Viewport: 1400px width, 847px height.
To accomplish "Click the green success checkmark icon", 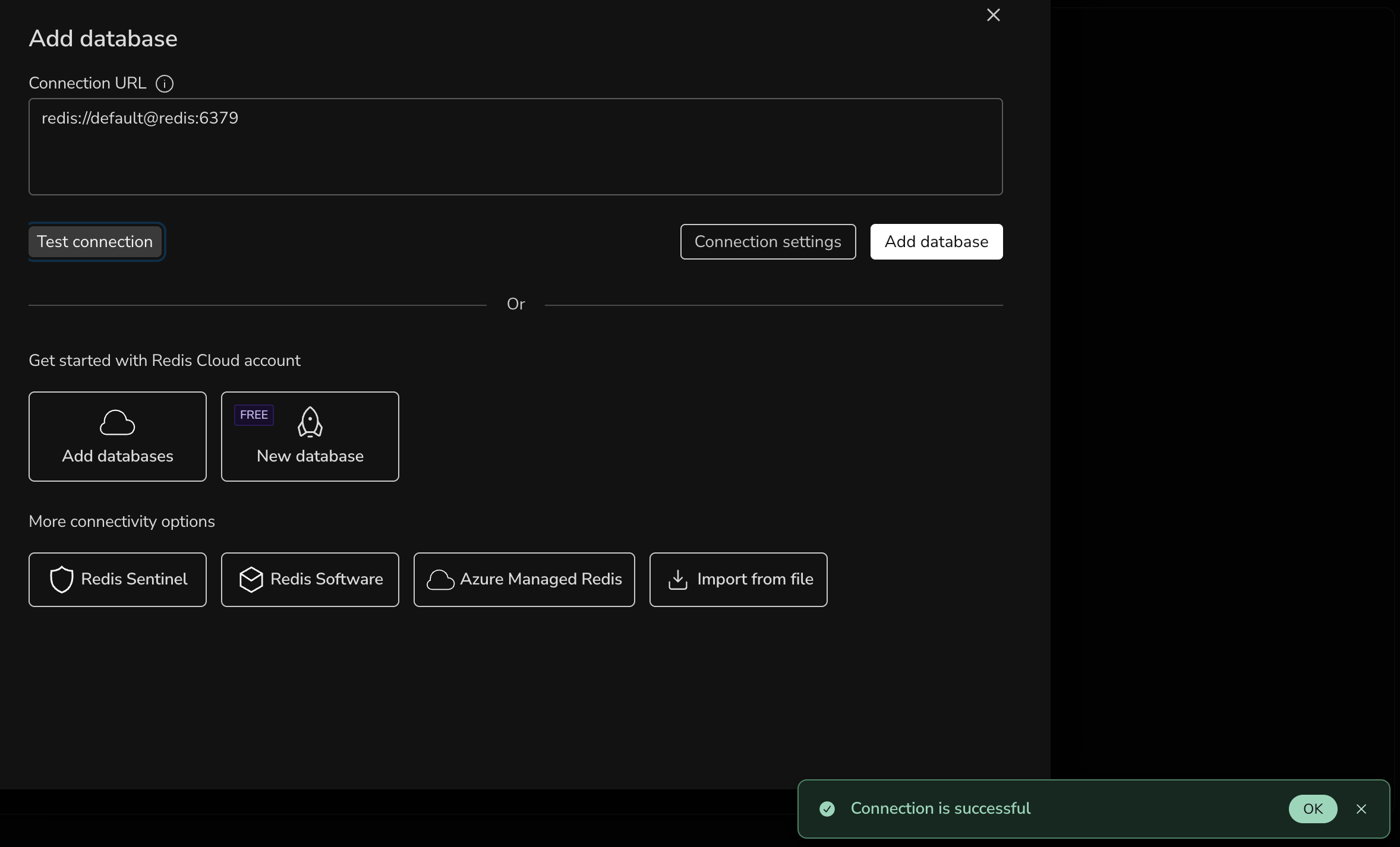I will pos(827,809).
